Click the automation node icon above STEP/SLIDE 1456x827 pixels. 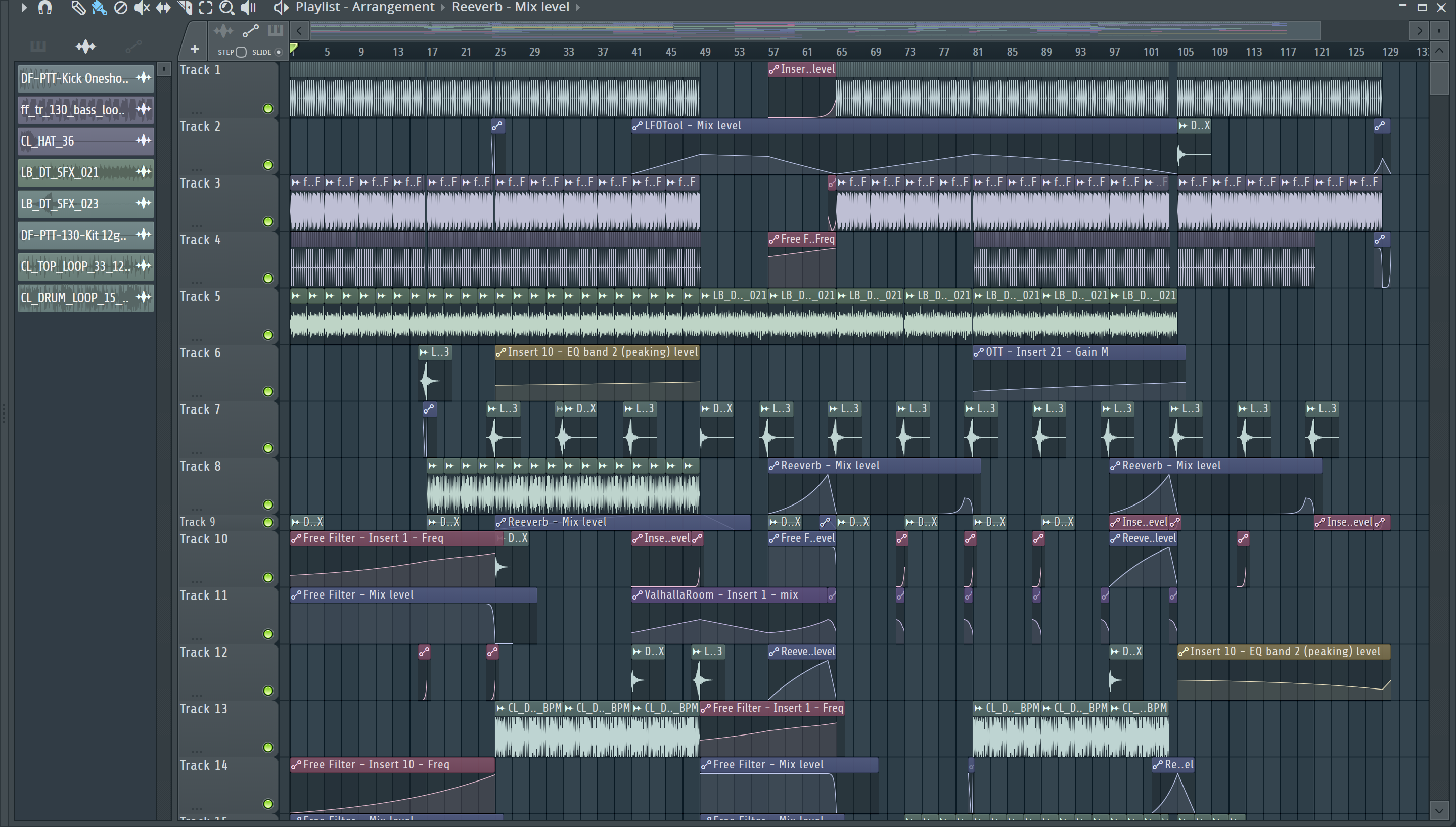pos(250,31)
